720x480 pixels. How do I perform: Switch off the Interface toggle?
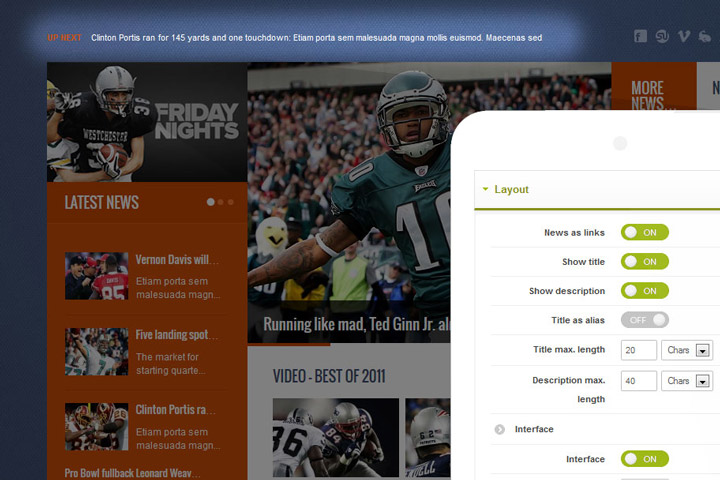[645, 459]
